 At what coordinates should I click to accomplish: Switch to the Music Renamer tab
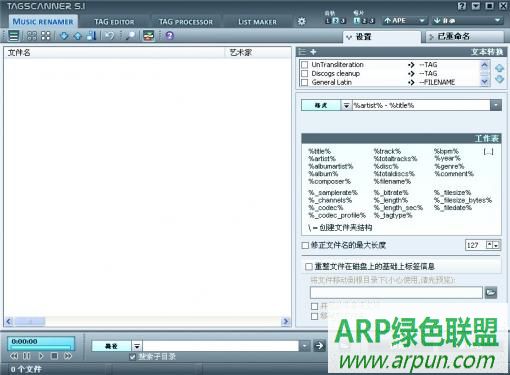click(x=43, y=22)
